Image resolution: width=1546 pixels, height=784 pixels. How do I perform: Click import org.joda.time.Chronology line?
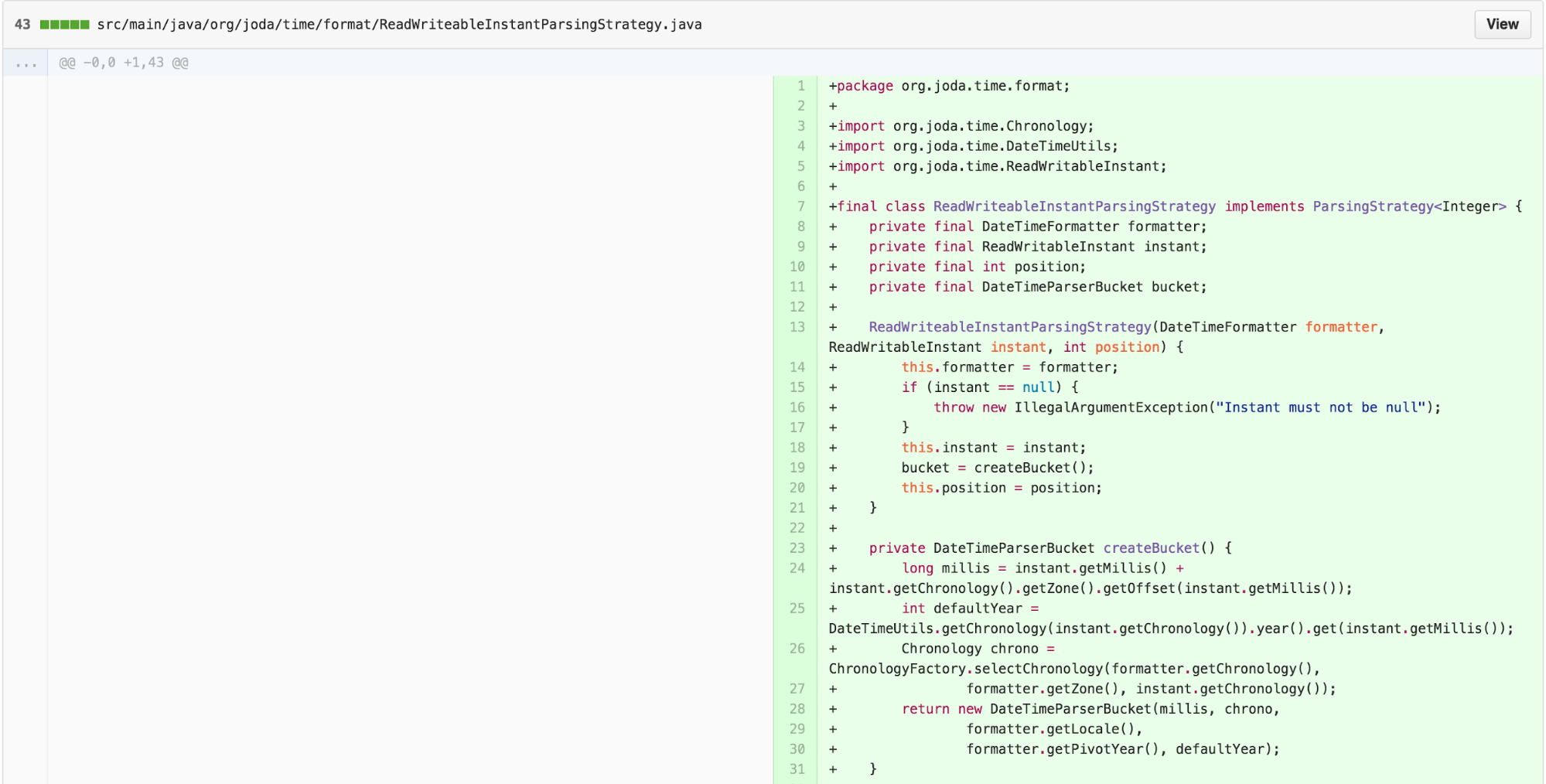[x=961, y=126]
